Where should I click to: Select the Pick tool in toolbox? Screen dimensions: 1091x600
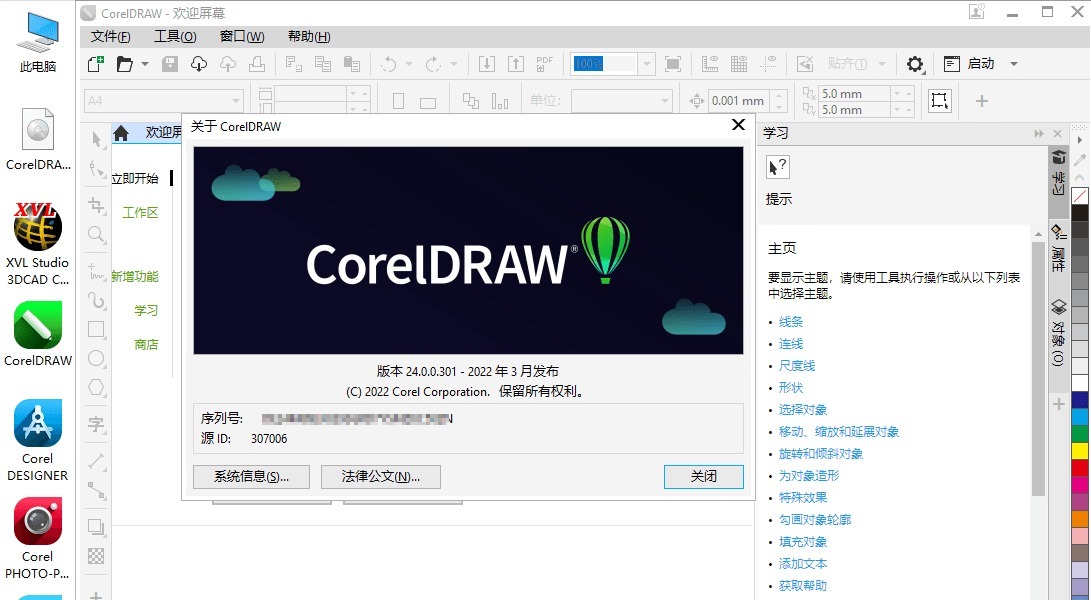tap(97, 139)
